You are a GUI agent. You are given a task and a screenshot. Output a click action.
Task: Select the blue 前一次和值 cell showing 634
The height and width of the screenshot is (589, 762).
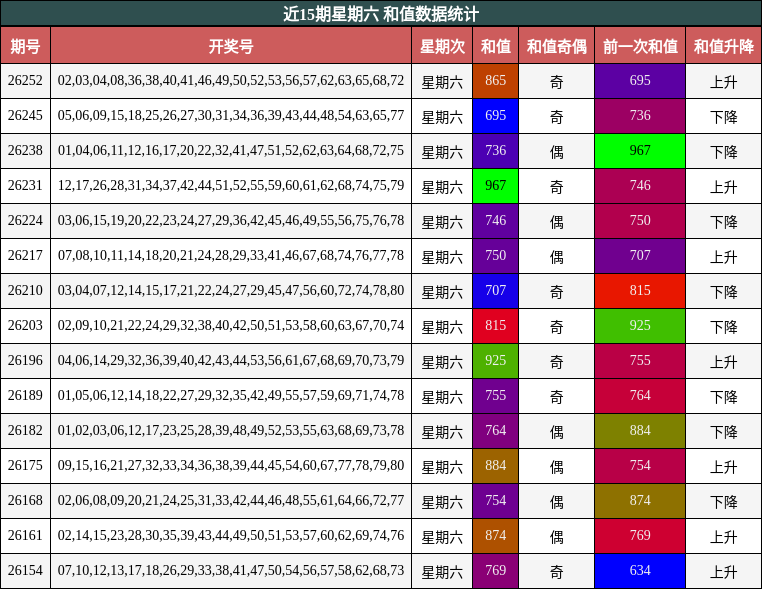[x=640, y=571]
